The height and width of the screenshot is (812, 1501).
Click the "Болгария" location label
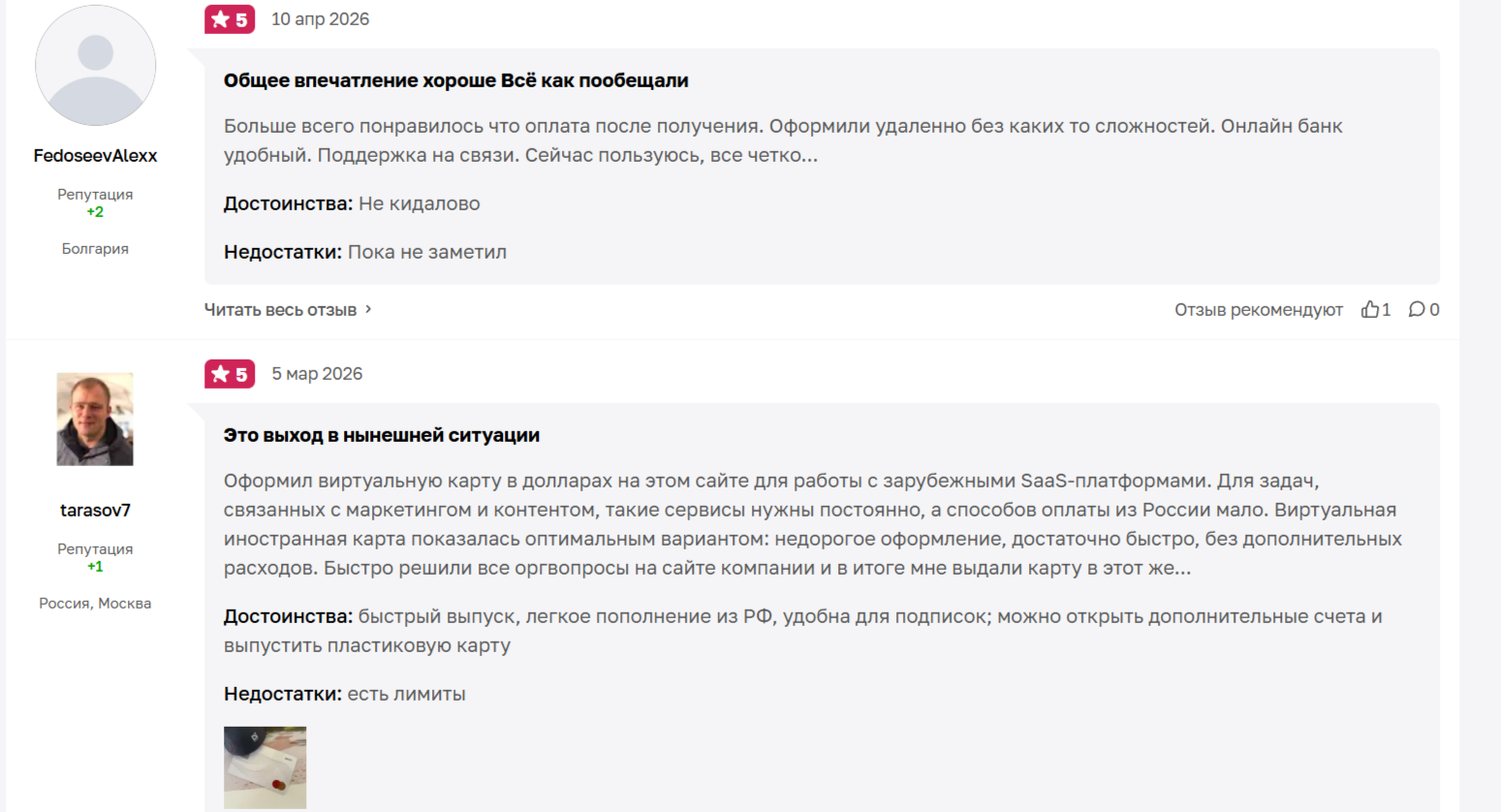tap(95, 249)
